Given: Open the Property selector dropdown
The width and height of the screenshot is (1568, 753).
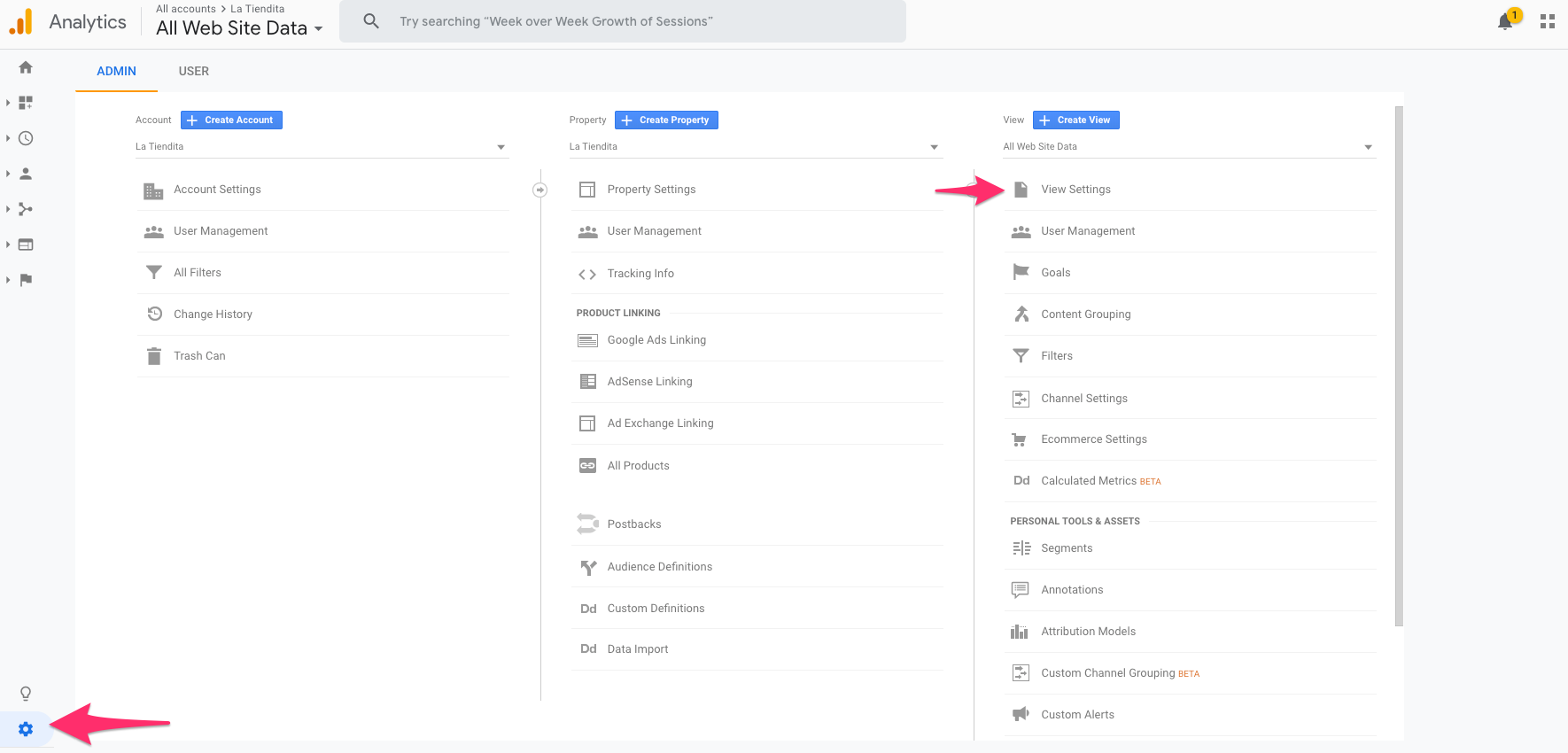Looking at the screenshot, I should pyautogui.click(x=754, y=147).
